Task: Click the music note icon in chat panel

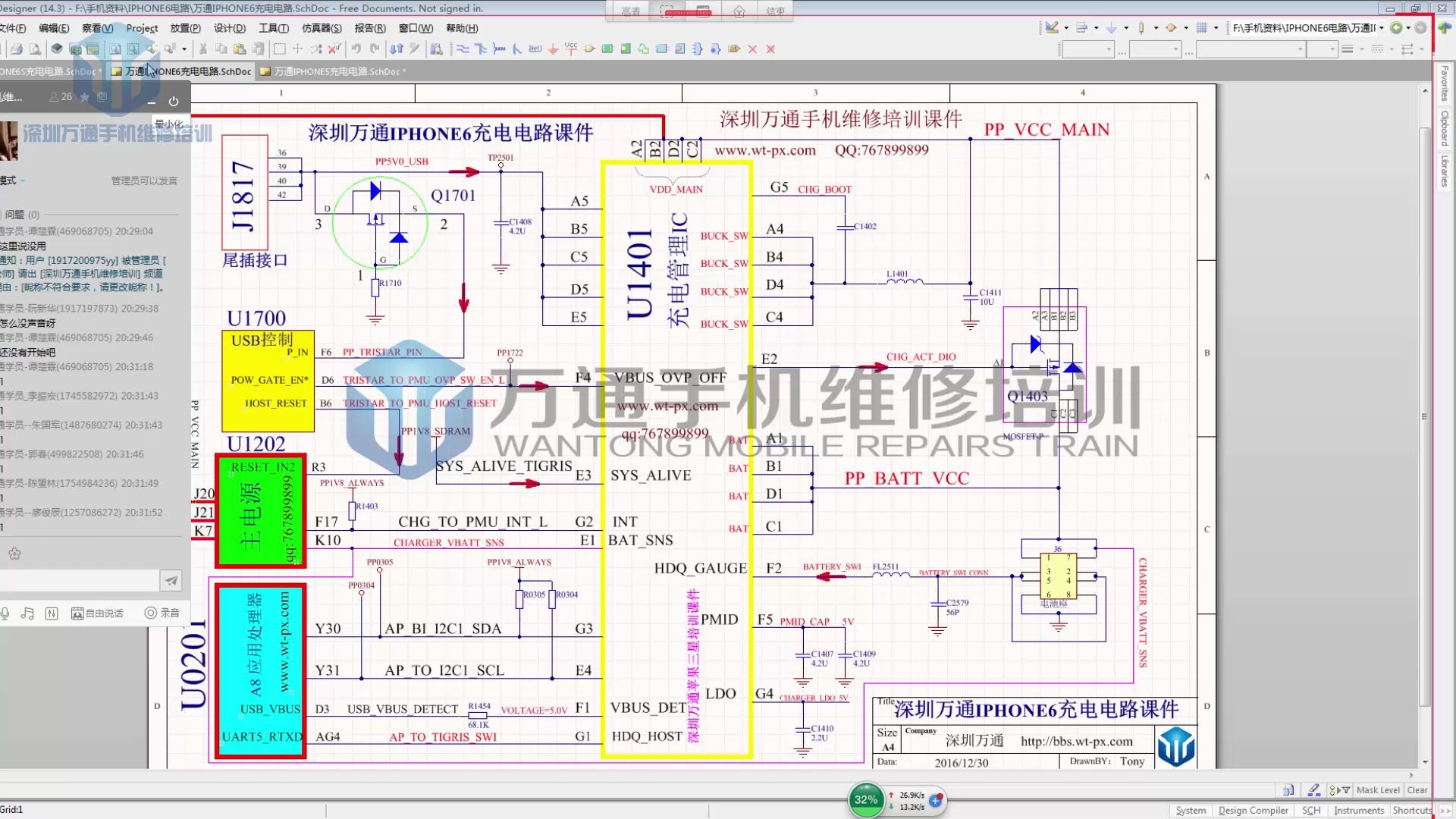Action: [28, 613]
